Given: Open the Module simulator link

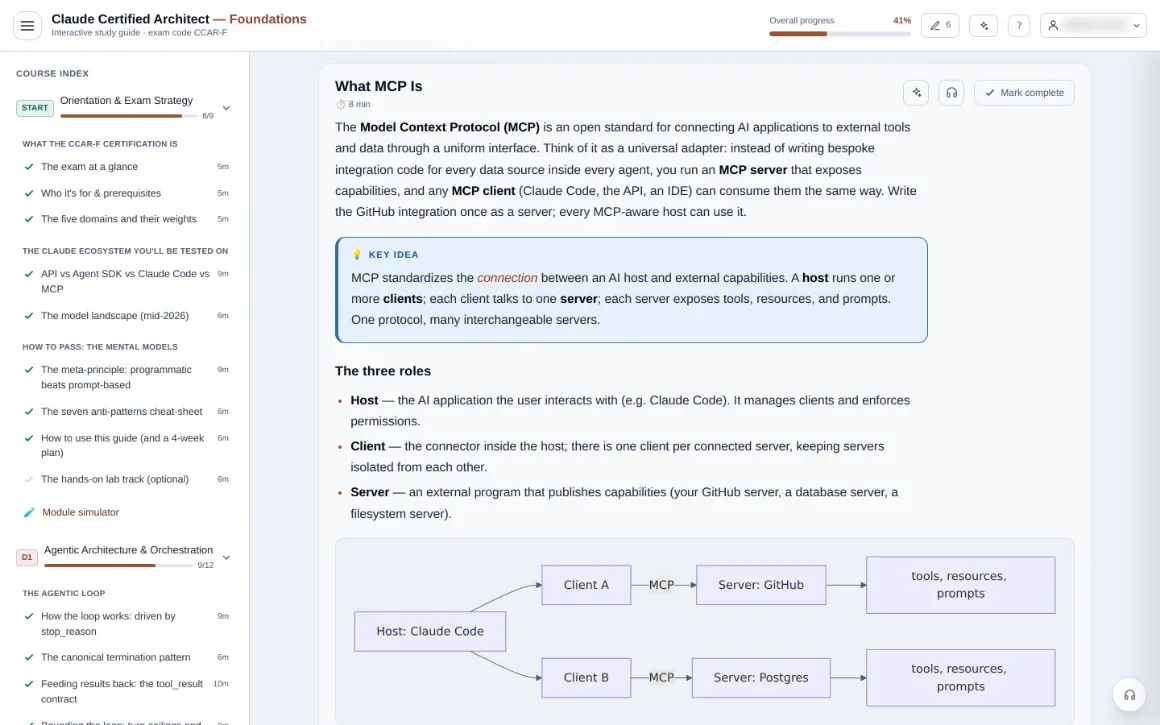Looking at the screenshot, I should tap(80, 512).
